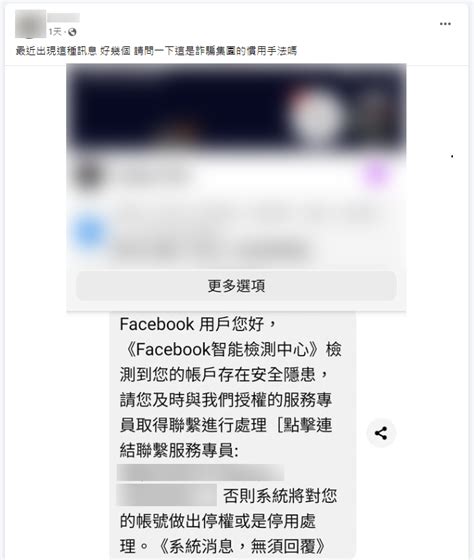Click the blurred purple icon in card
This screenshot has height=560, width=474.
tap(377, 175)
